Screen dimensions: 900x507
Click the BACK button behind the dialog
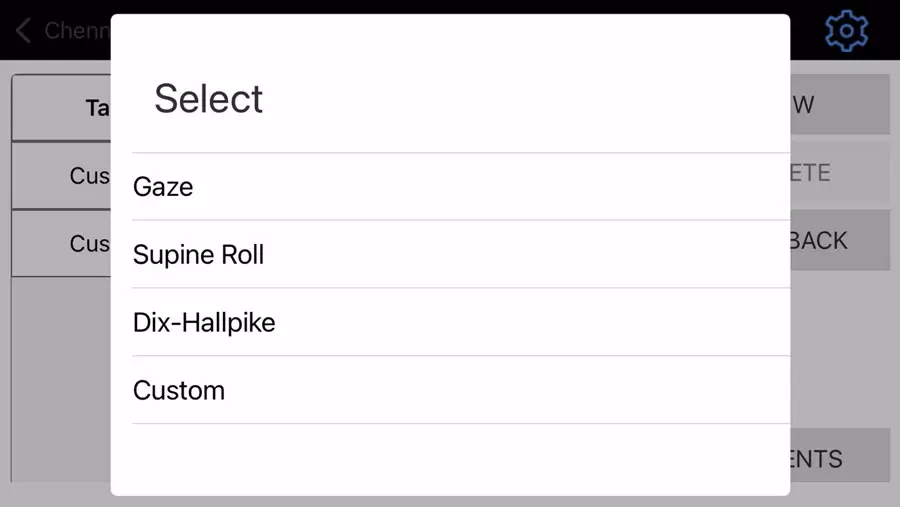coord(840,240)
